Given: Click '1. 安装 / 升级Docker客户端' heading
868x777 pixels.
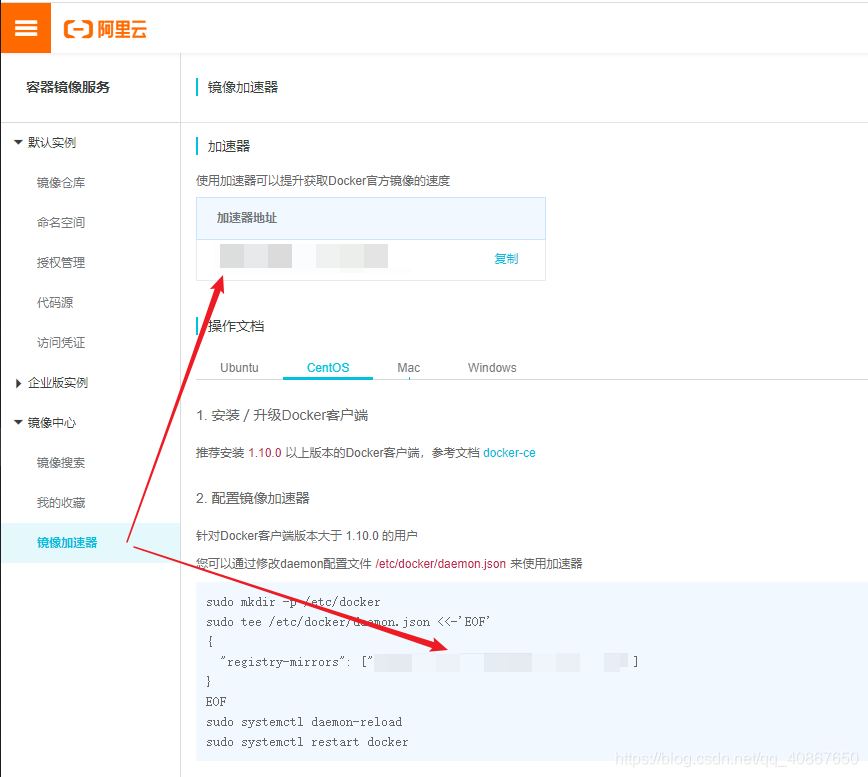Looking at the screenshot, I should point(282,415).
